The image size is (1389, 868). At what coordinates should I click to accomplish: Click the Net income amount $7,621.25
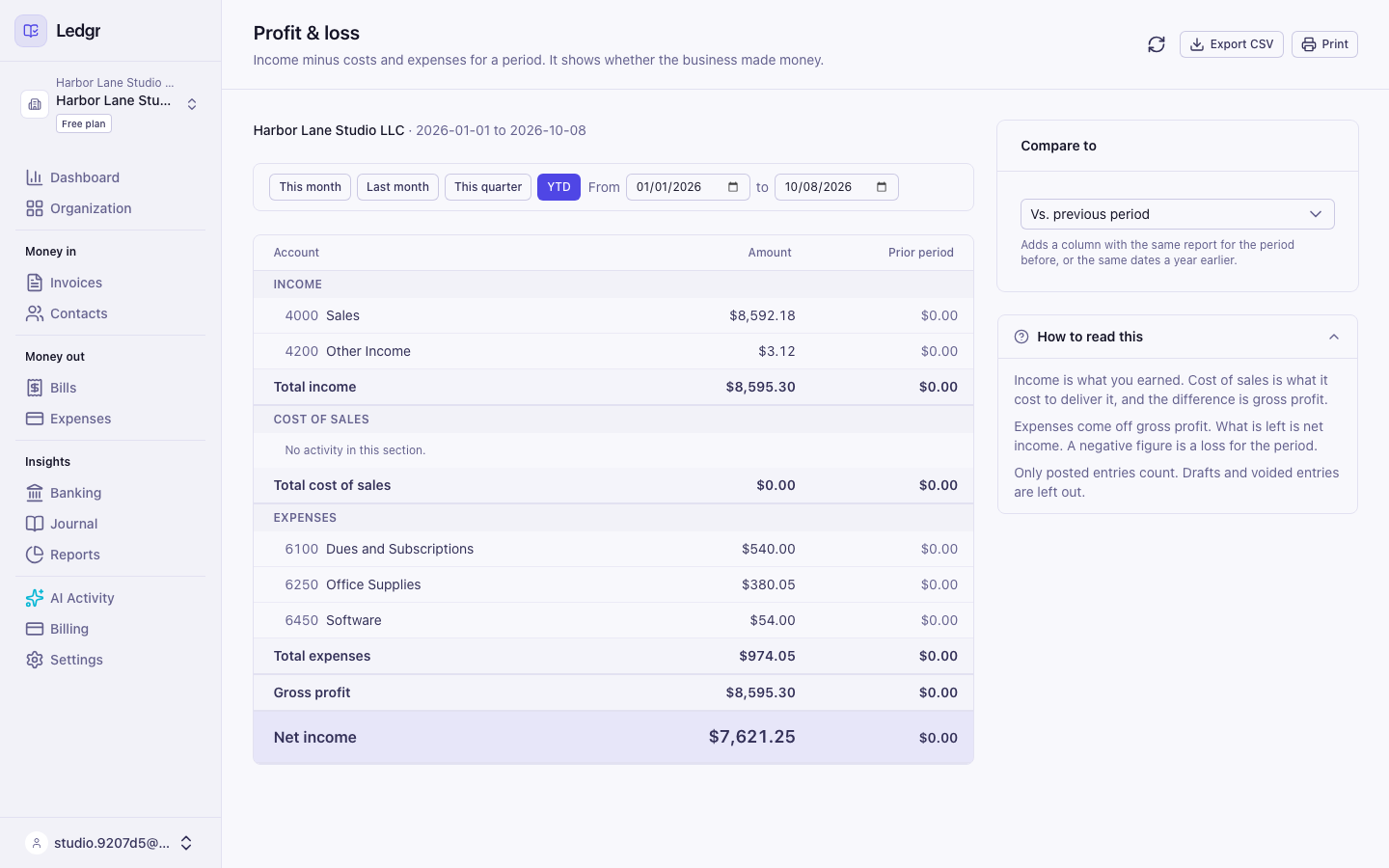(x=751, y=737)
